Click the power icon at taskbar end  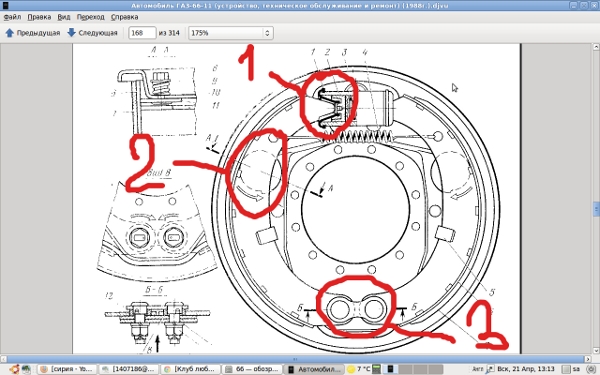click(x=591, y=369)
